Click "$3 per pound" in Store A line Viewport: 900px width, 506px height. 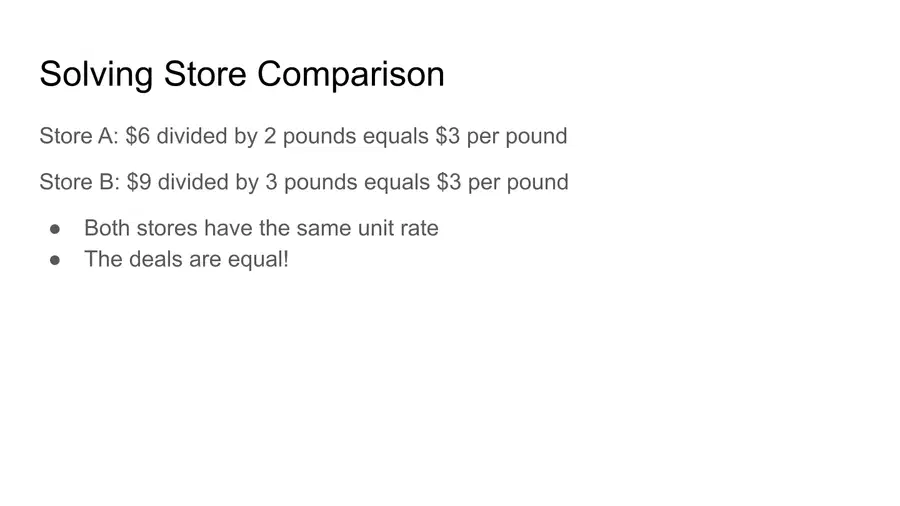pyautogui.click(x=502, y=137)
